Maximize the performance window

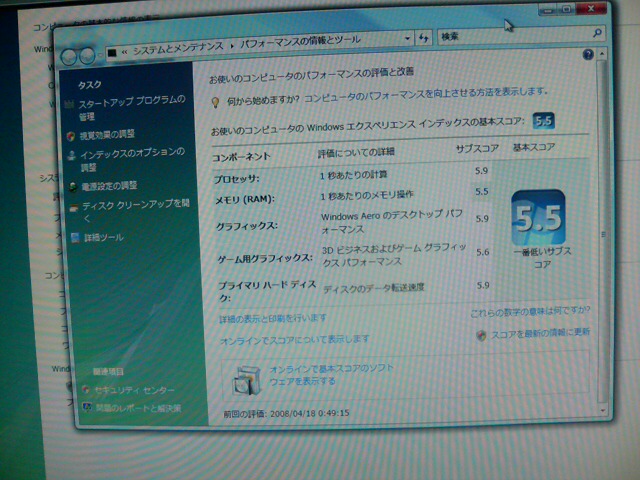(567, 9)
